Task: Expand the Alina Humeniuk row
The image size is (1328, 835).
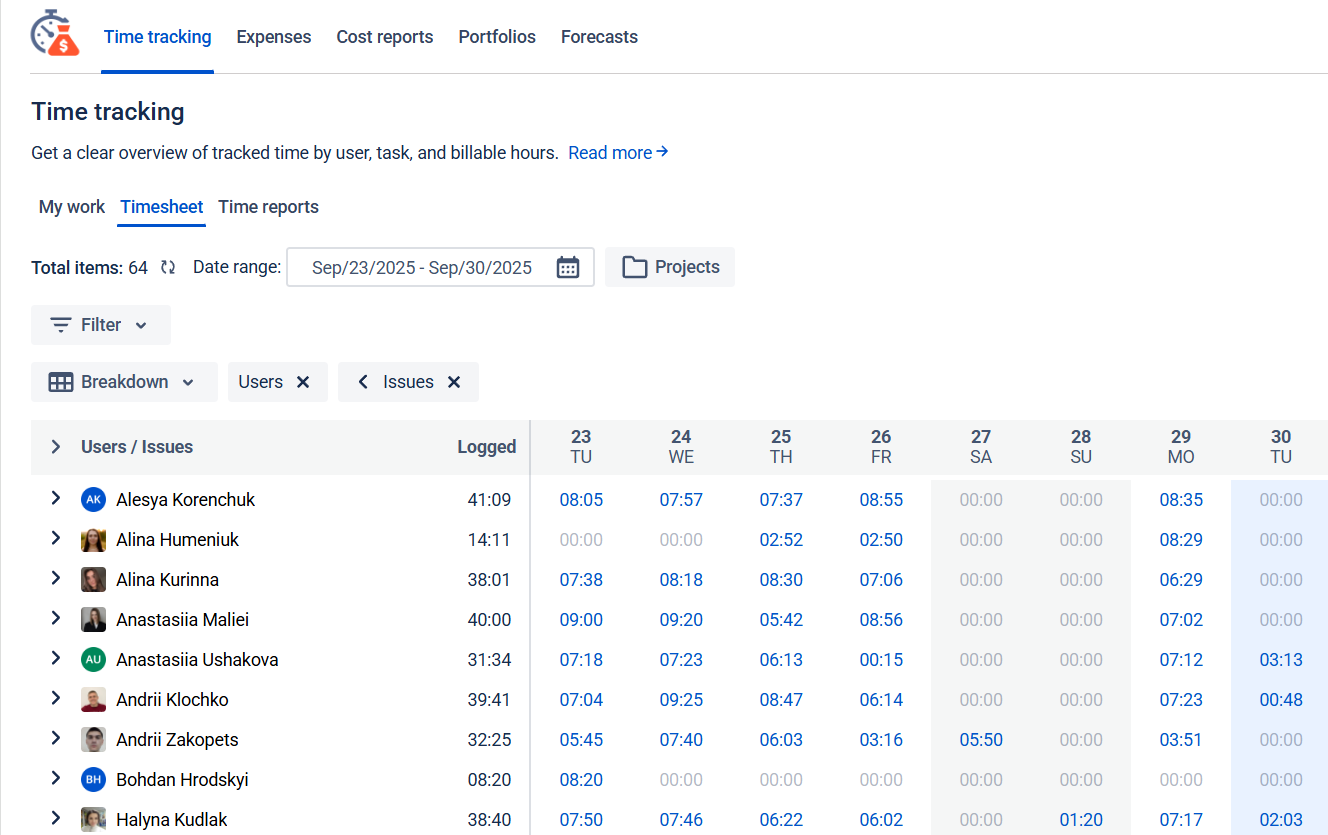Action: coord(56,539)
